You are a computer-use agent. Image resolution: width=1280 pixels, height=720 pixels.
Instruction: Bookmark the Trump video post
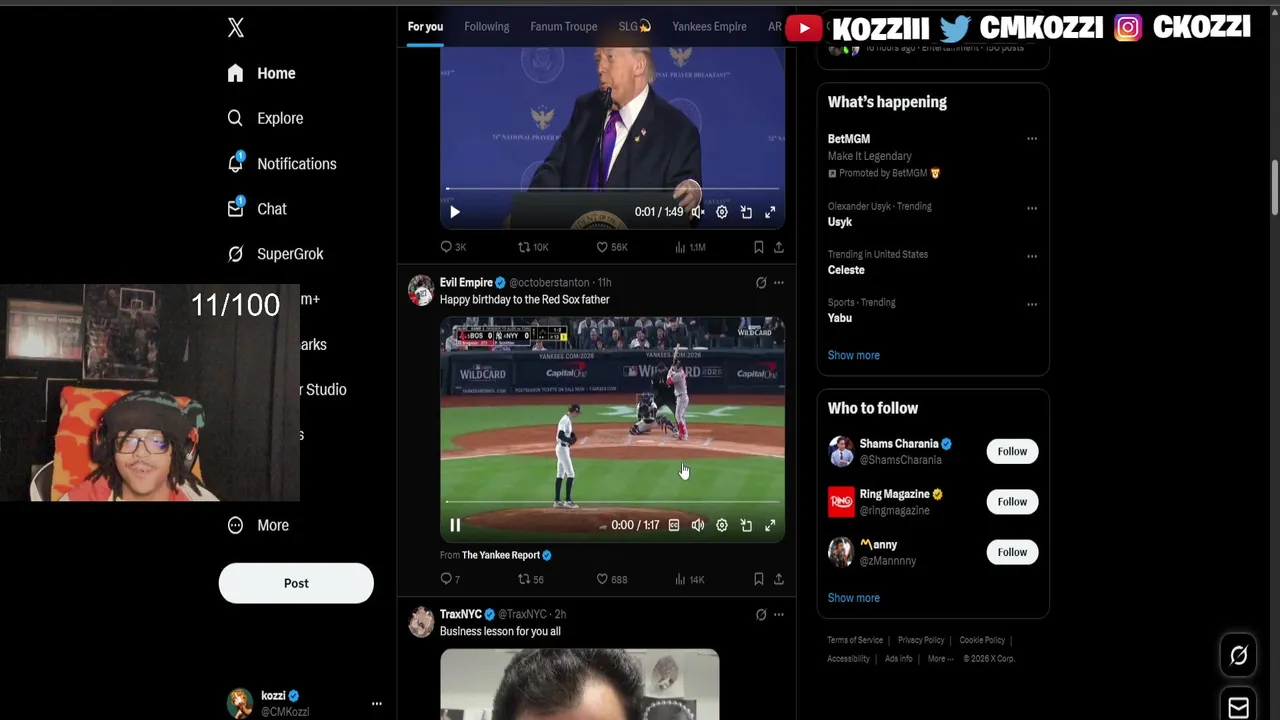pyautogui.click(x=758, y=247)
